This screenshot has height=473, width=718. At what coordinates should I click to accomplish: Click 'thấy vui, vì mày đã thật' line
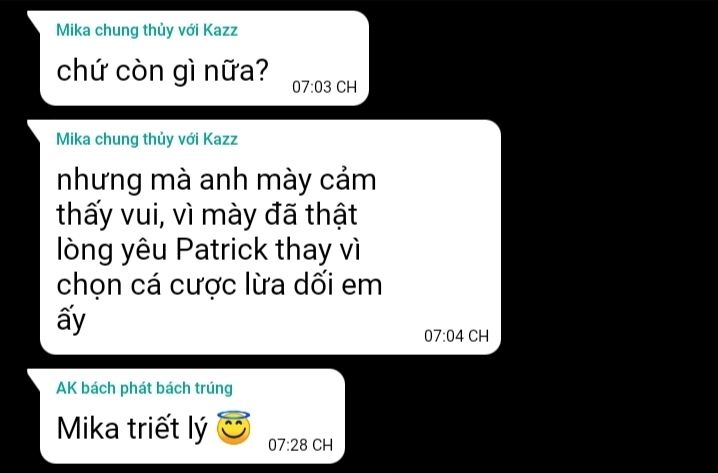click(207, 215)
